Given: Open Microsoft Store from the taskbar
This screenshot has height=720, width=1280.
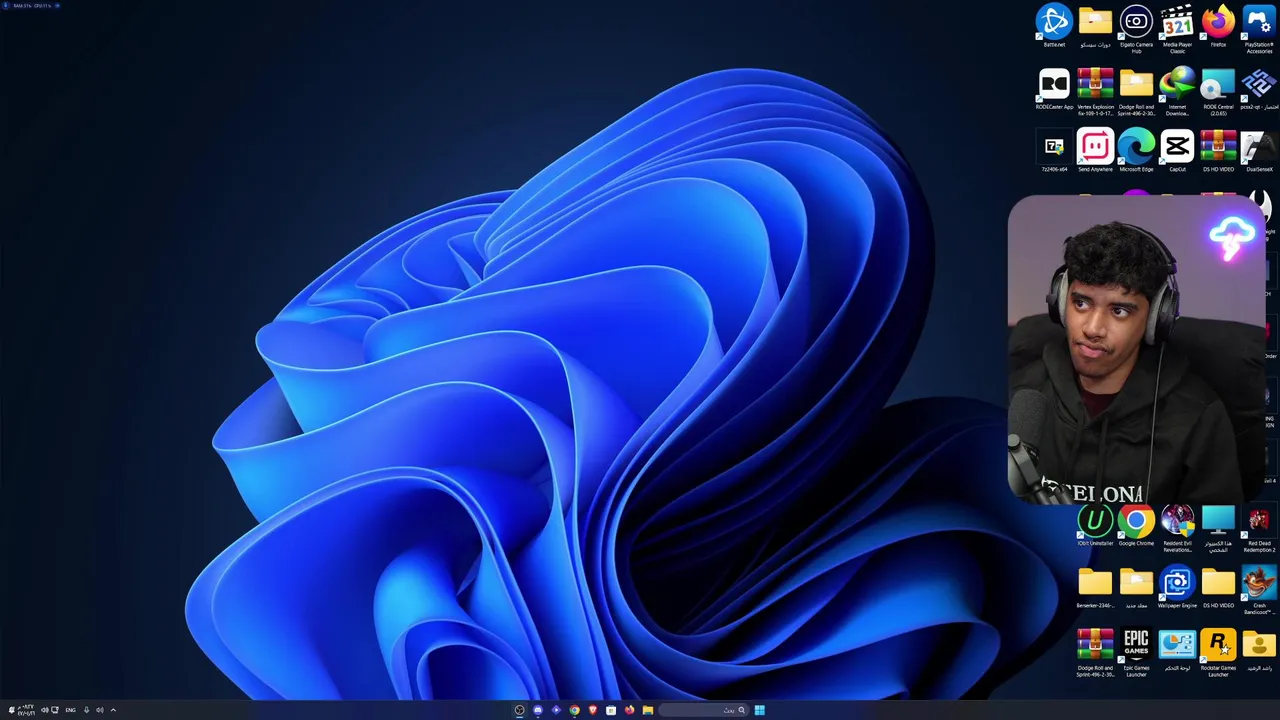Looking at the screenshot, I should 611,710.
